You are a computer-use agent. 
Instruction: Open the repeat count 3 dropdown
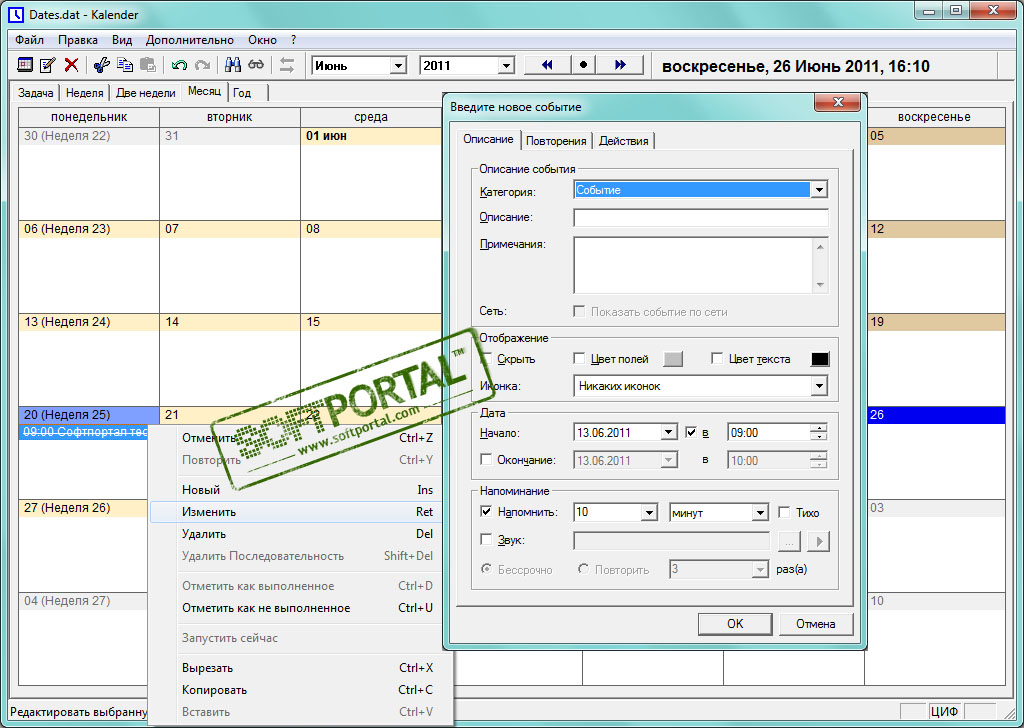click(x=760, y=569)
